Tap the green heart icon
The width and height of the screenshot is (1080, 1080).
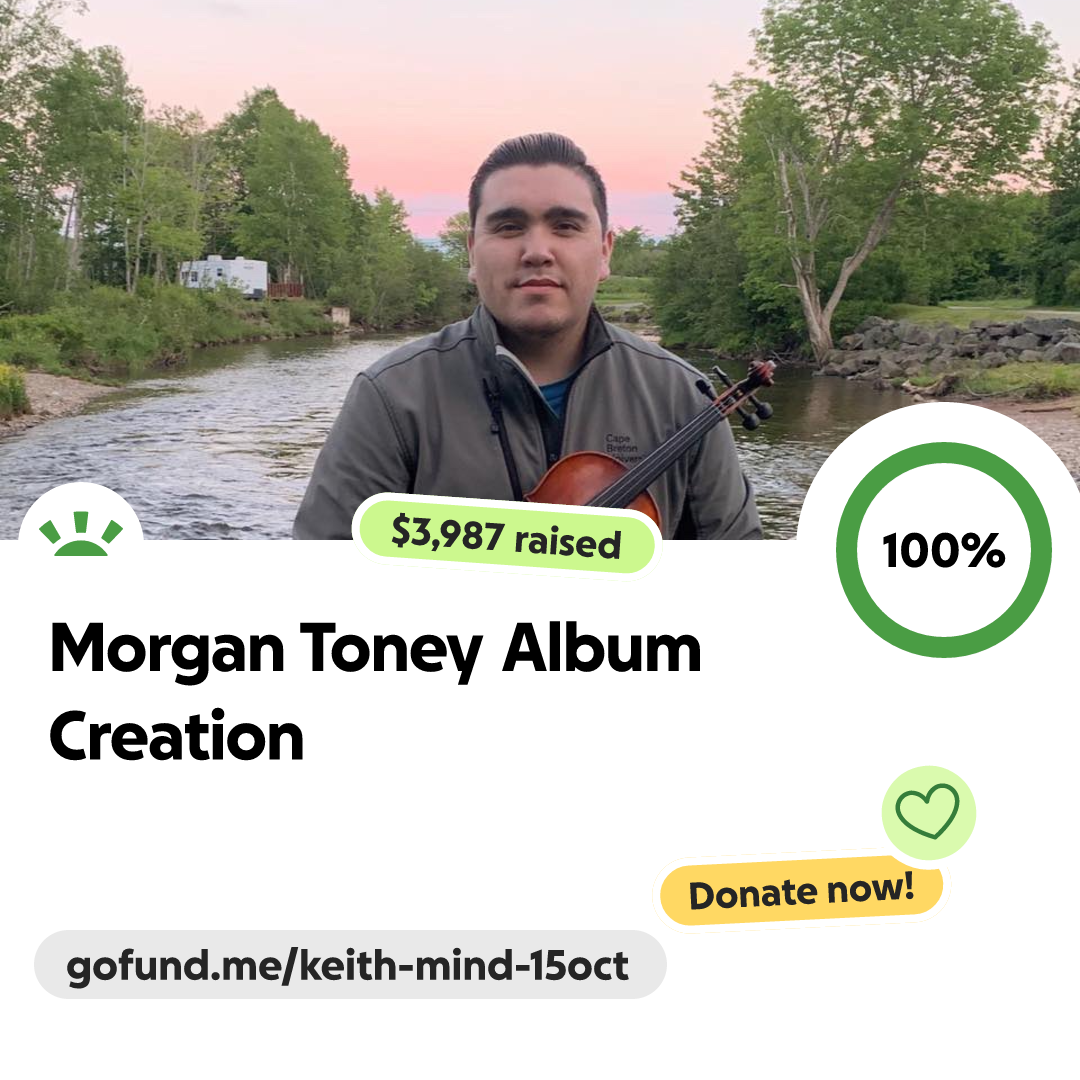pos(928,811)
